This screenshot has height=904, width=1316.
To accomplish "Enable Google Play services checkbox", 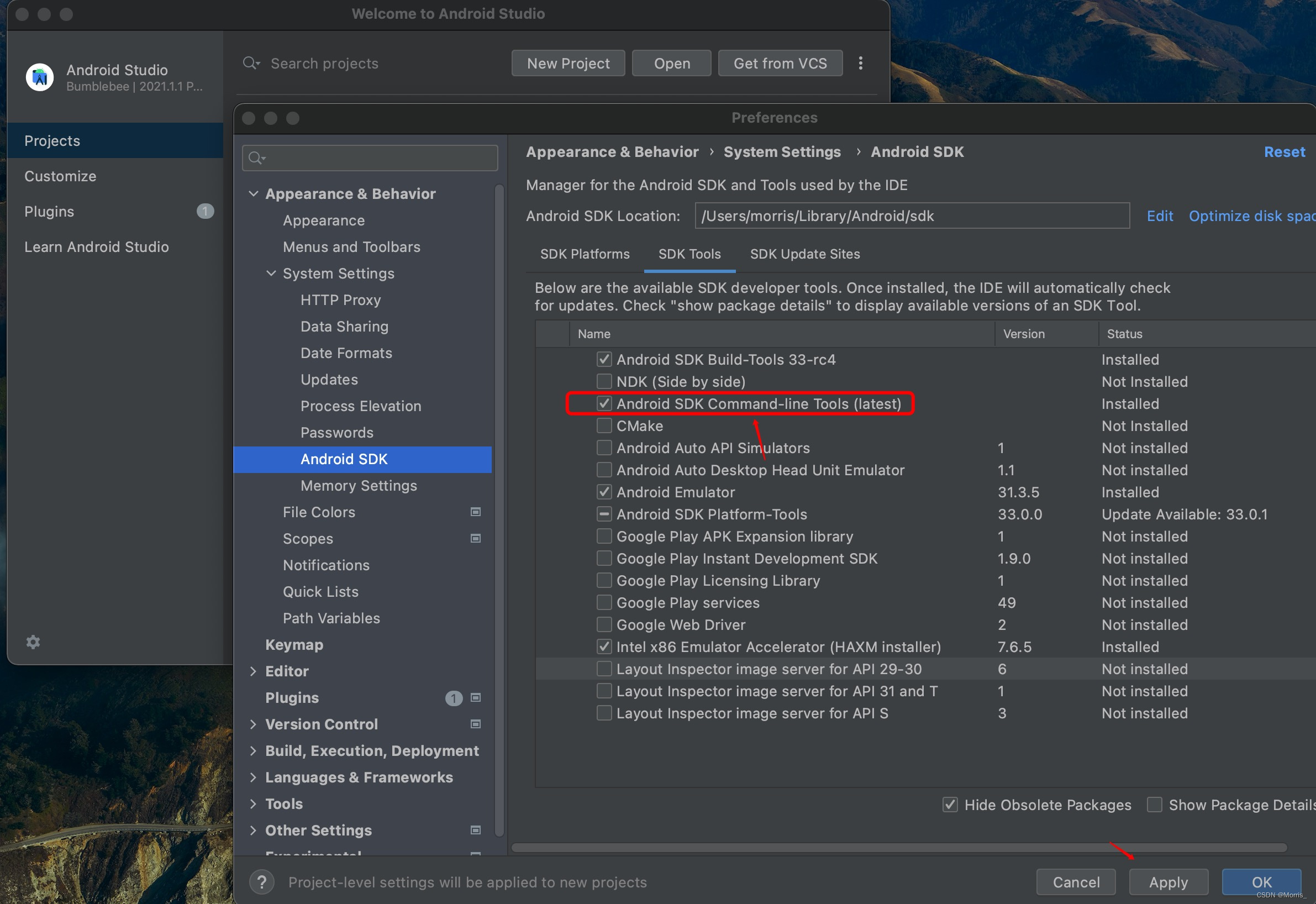I will pyautogui.click(x=604, y=602).
